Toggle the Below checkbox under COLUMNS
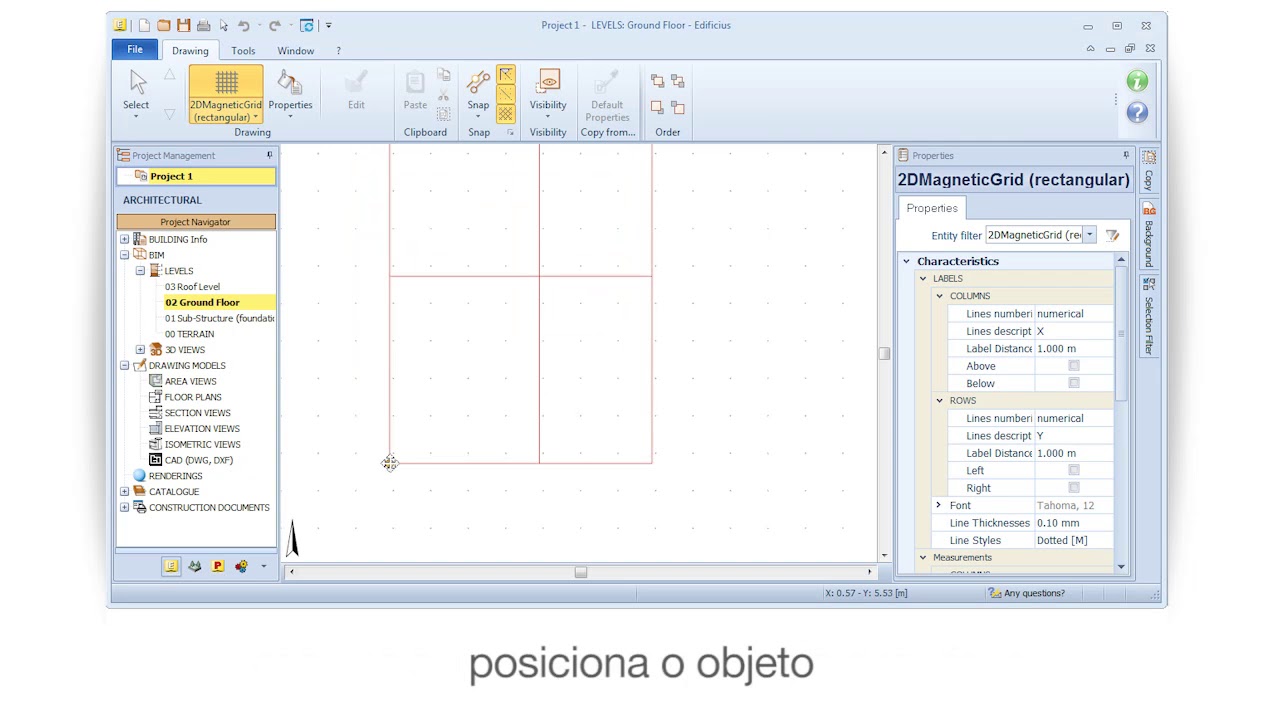The image size is (1280, 720). click(1074, 383)
